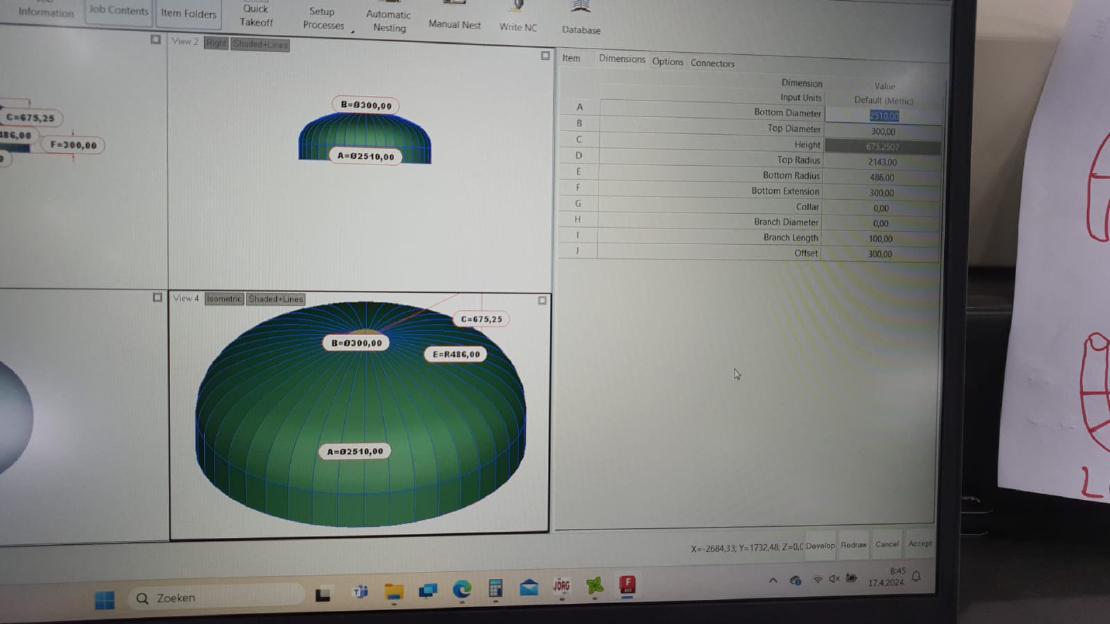Edit the Offset value in row J
1110x624 pixels.
(x=880, y=254)
